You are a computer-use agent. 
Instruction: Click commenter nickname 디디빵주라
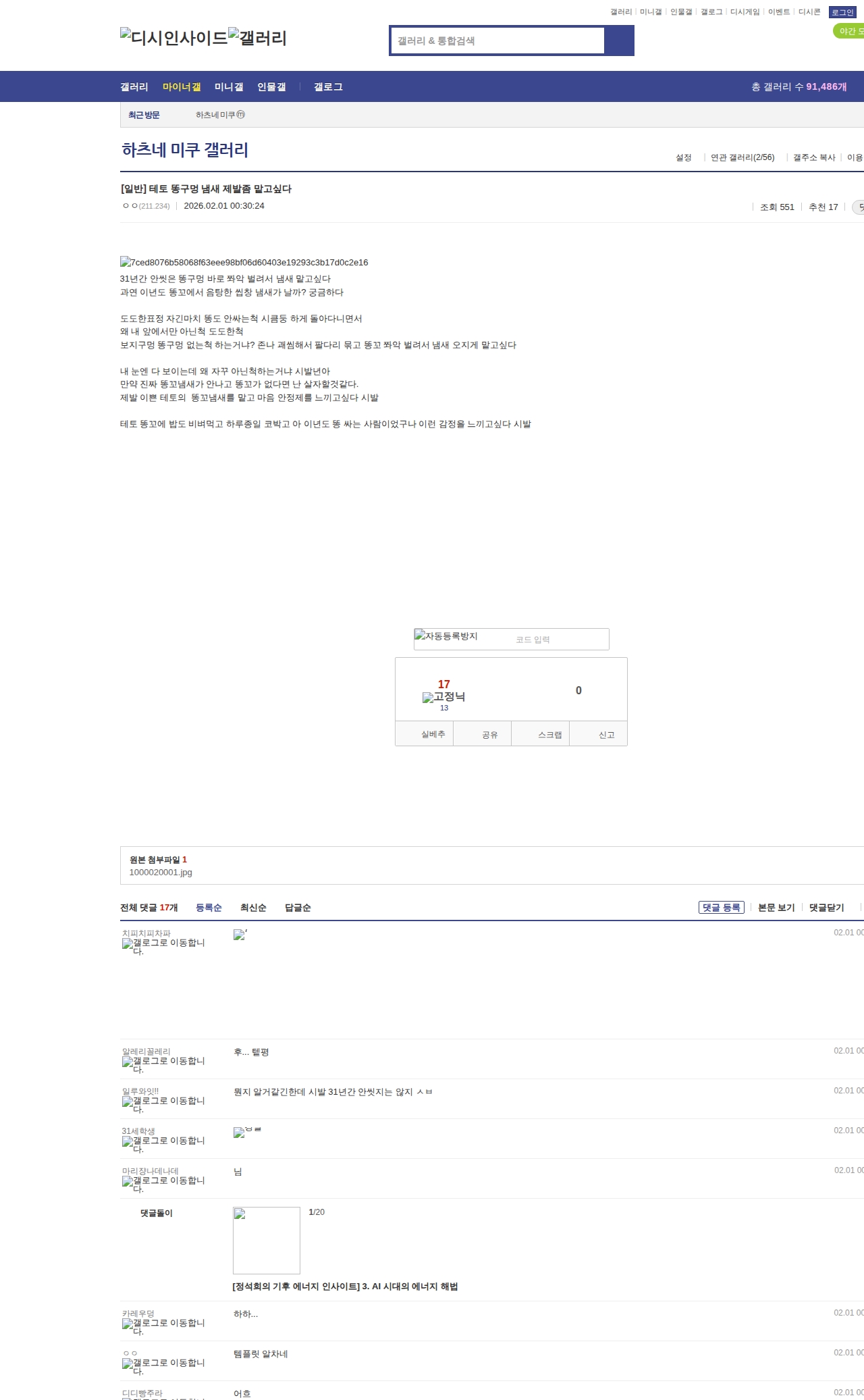click(142, 1393)
